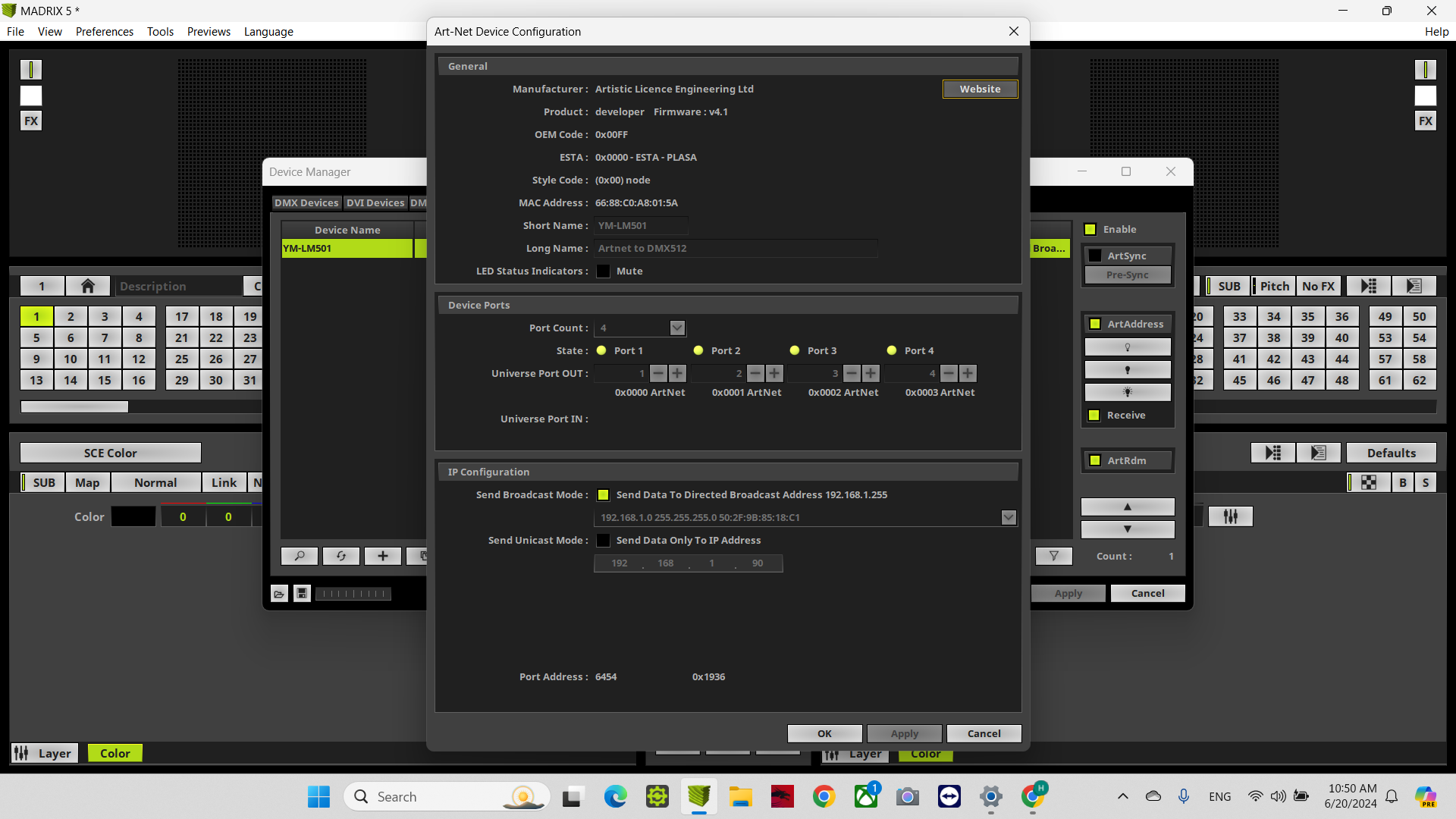The width and height of the screenshot is (1456, 819).
Task: Move device up with the up arrow
Action: [x=1128, y=507]
